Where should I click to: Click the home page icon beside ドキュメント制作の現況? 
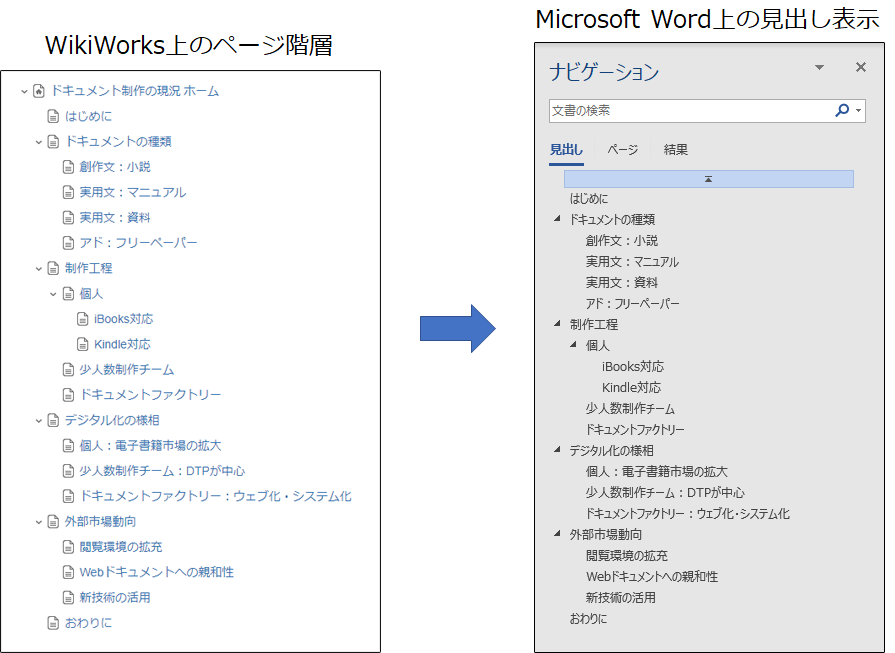pyautogui.click(x=39, y=91)
